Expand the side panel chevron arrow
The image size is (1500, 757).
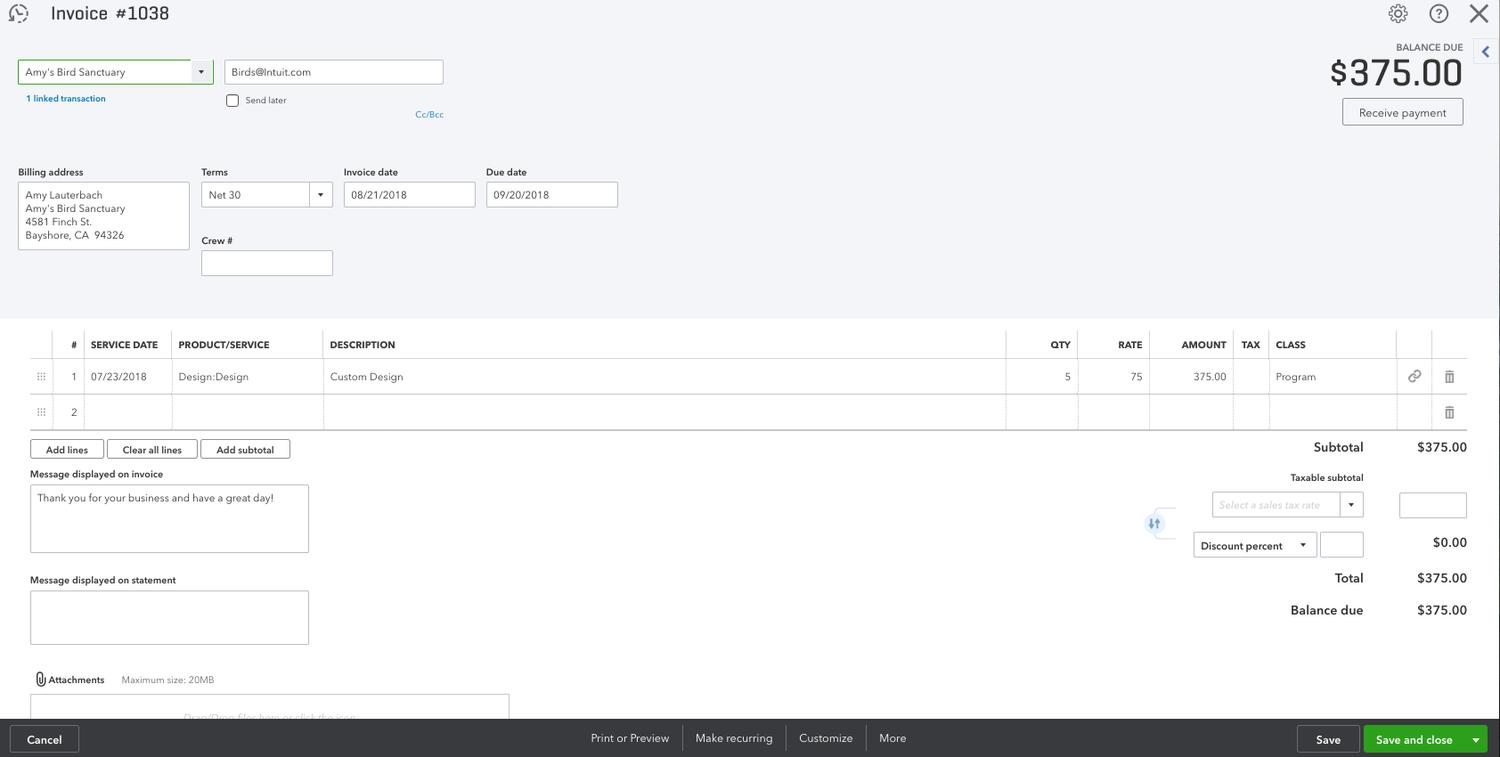click(x=1485, y=52)
